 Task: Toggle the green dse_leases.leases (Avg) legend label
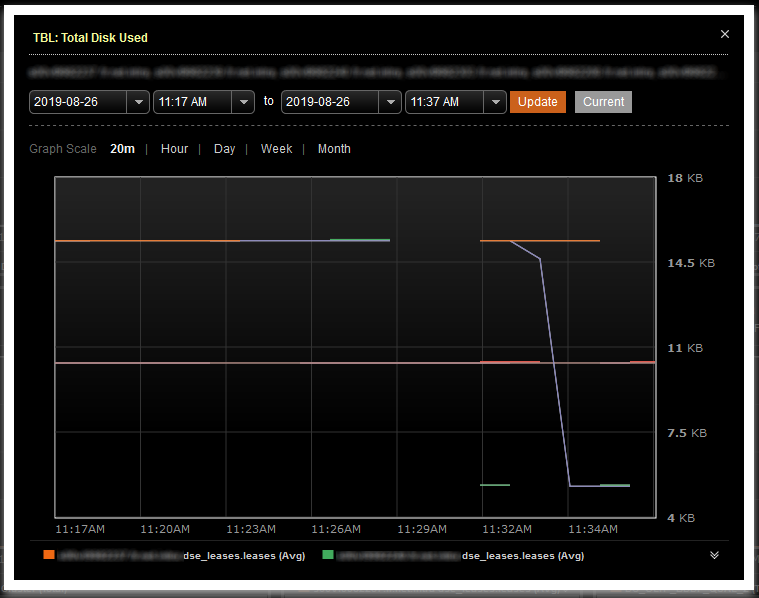click(x=523, y=555)
